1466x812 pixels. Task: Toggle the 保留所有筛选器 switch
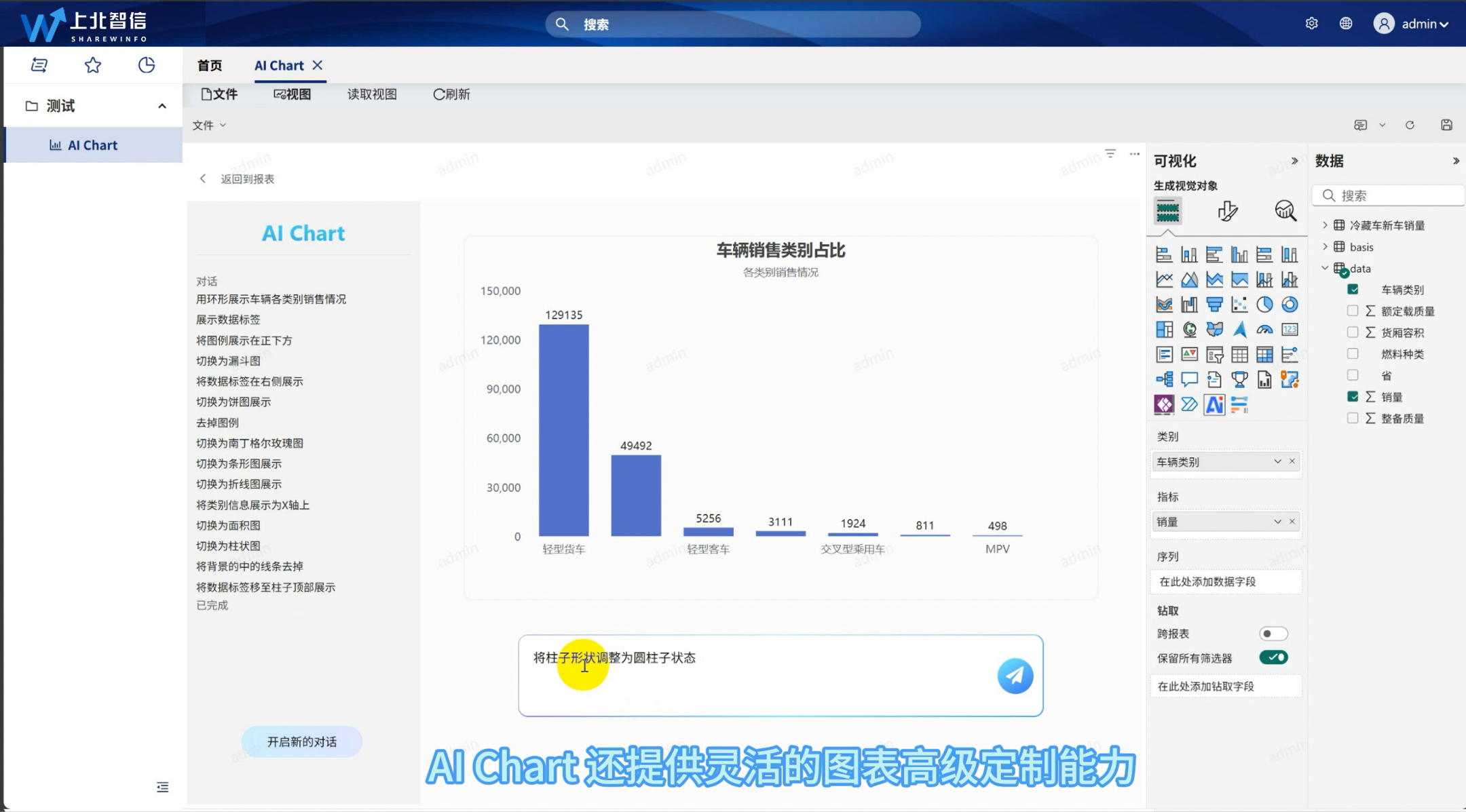[x=1273, y=657]
